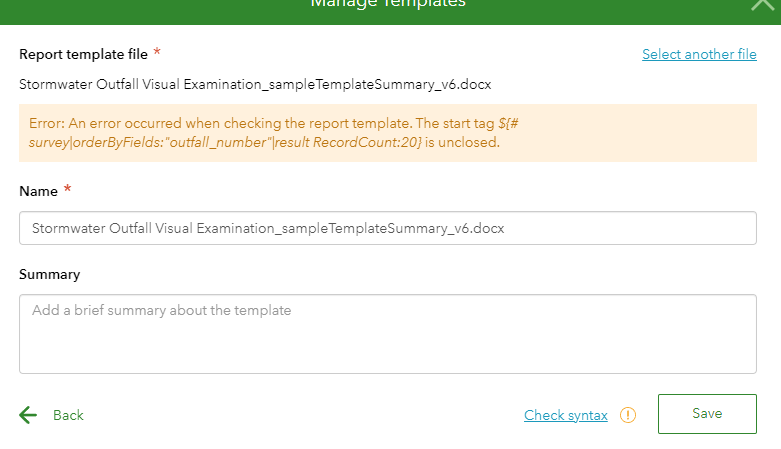This screenshot has width=781, height=449.
Task: Click the red asterisk next to Name
Action: [68, 189]
